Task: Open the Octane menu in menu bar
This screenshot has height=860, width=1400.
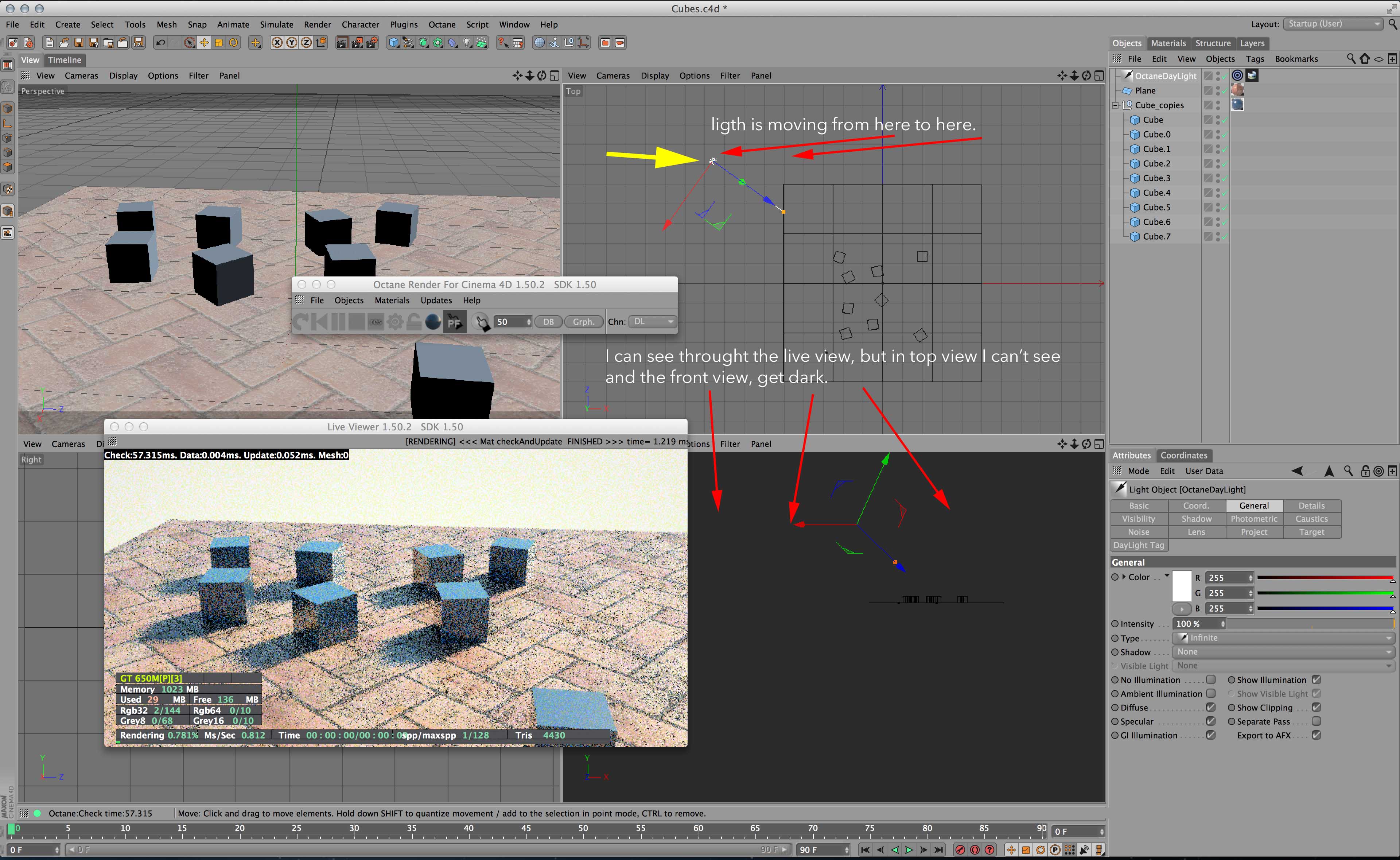Action: 442,24
